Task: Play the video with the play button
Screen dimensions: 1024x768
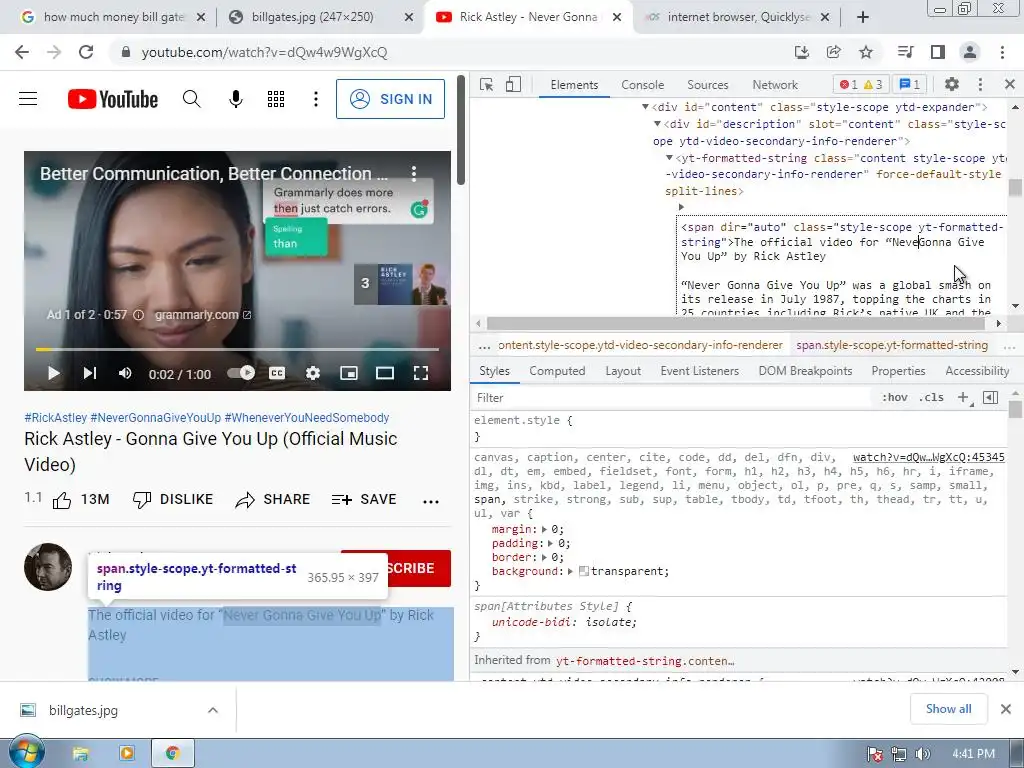Action: tap(54, 374)
